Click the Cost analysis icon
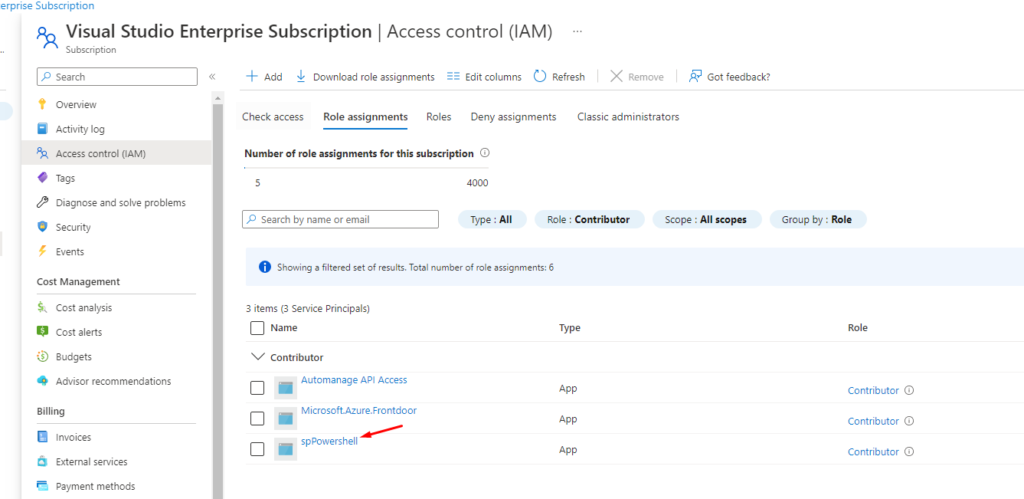Image resolution: width=1024 pixels, height=499 pixels. [42, 307]
